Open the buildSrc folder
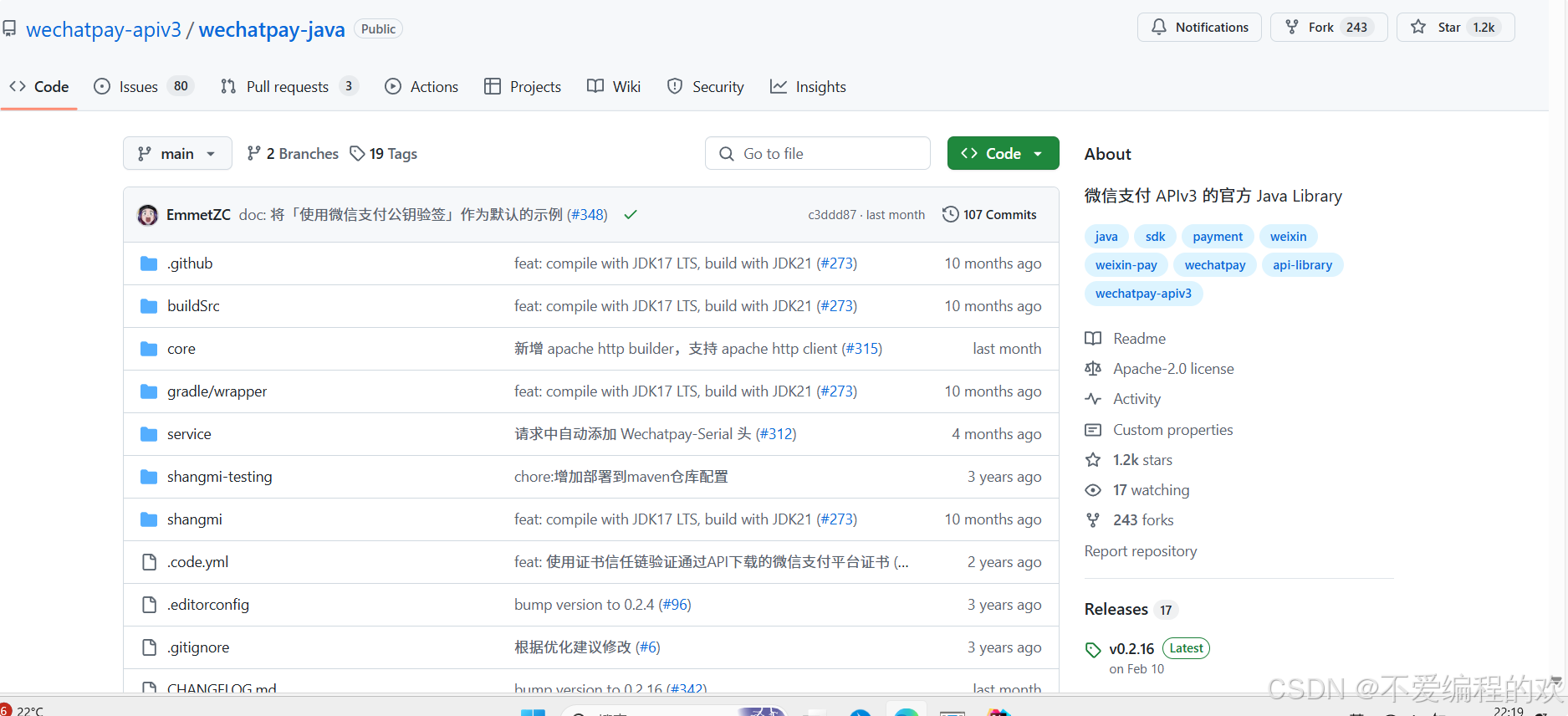1568x716 pixels. click(x=193, y=306)
